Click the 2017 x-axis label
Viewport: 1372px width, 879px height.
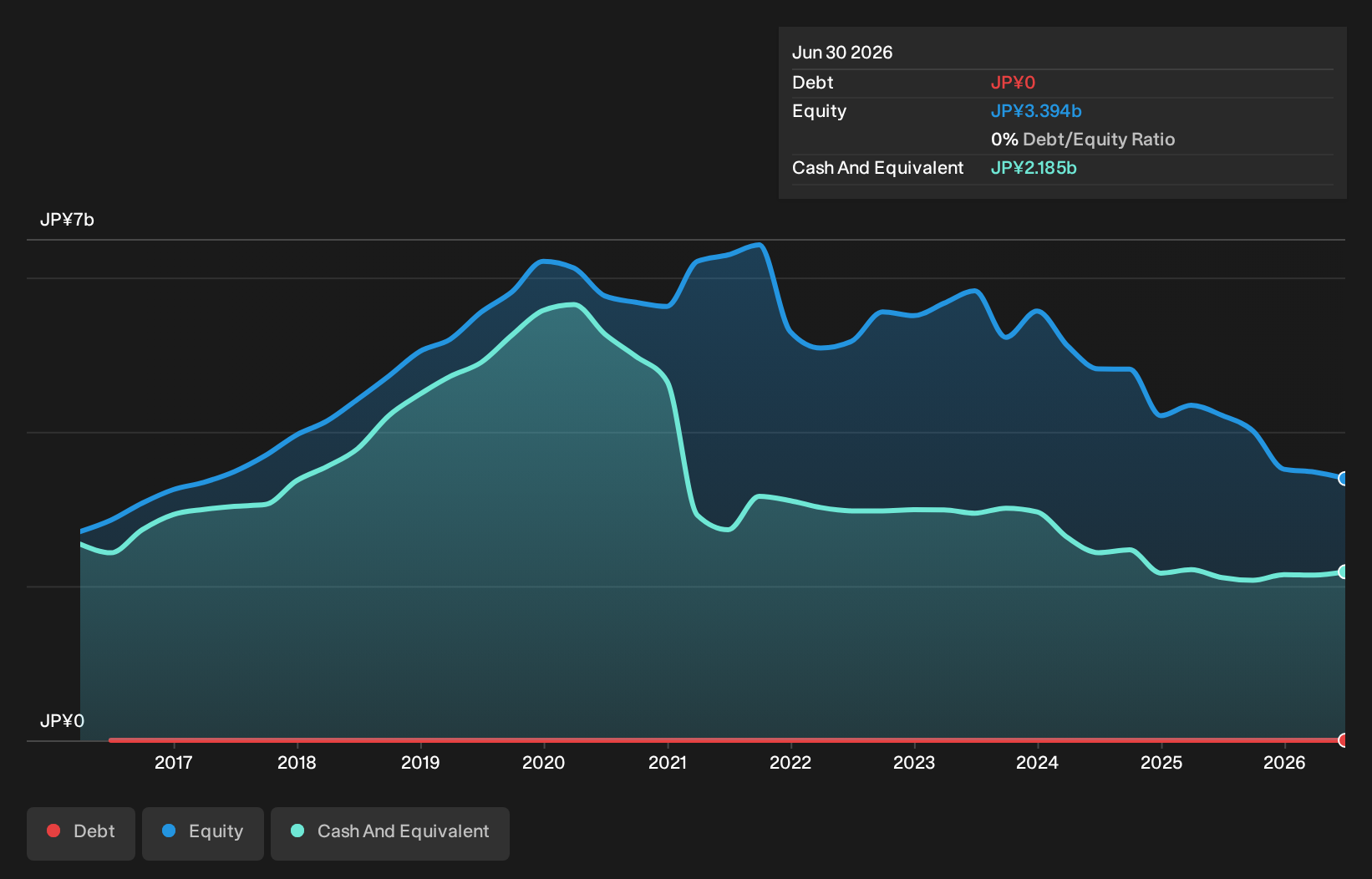click(174, 763)
